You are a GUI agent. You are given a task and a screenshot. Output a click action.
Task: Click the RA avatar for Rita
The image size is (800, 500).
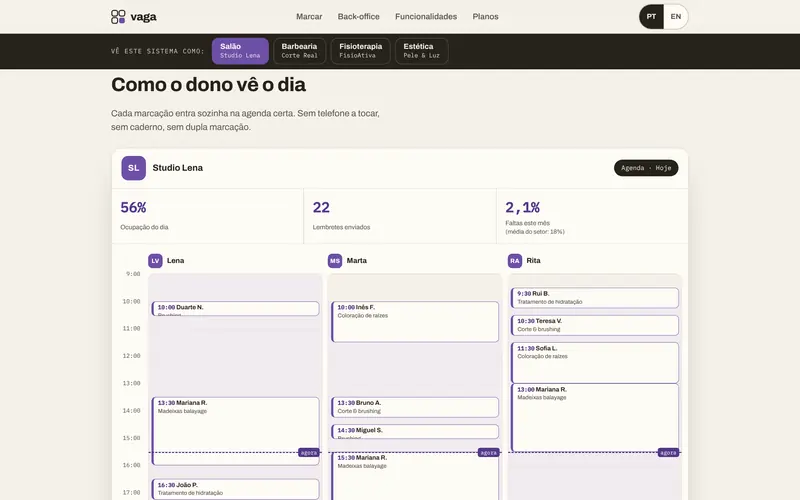pyautogui.click(x=515, y=261)
